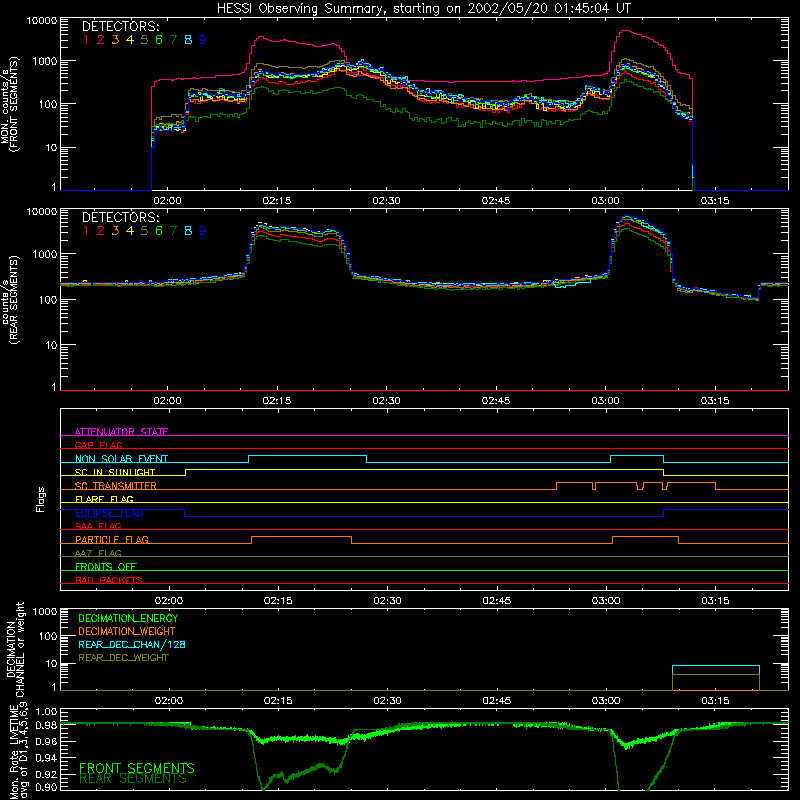Click the 02:00 tick label under the decimation panel

pyautogui.click(x=169, y=701)
